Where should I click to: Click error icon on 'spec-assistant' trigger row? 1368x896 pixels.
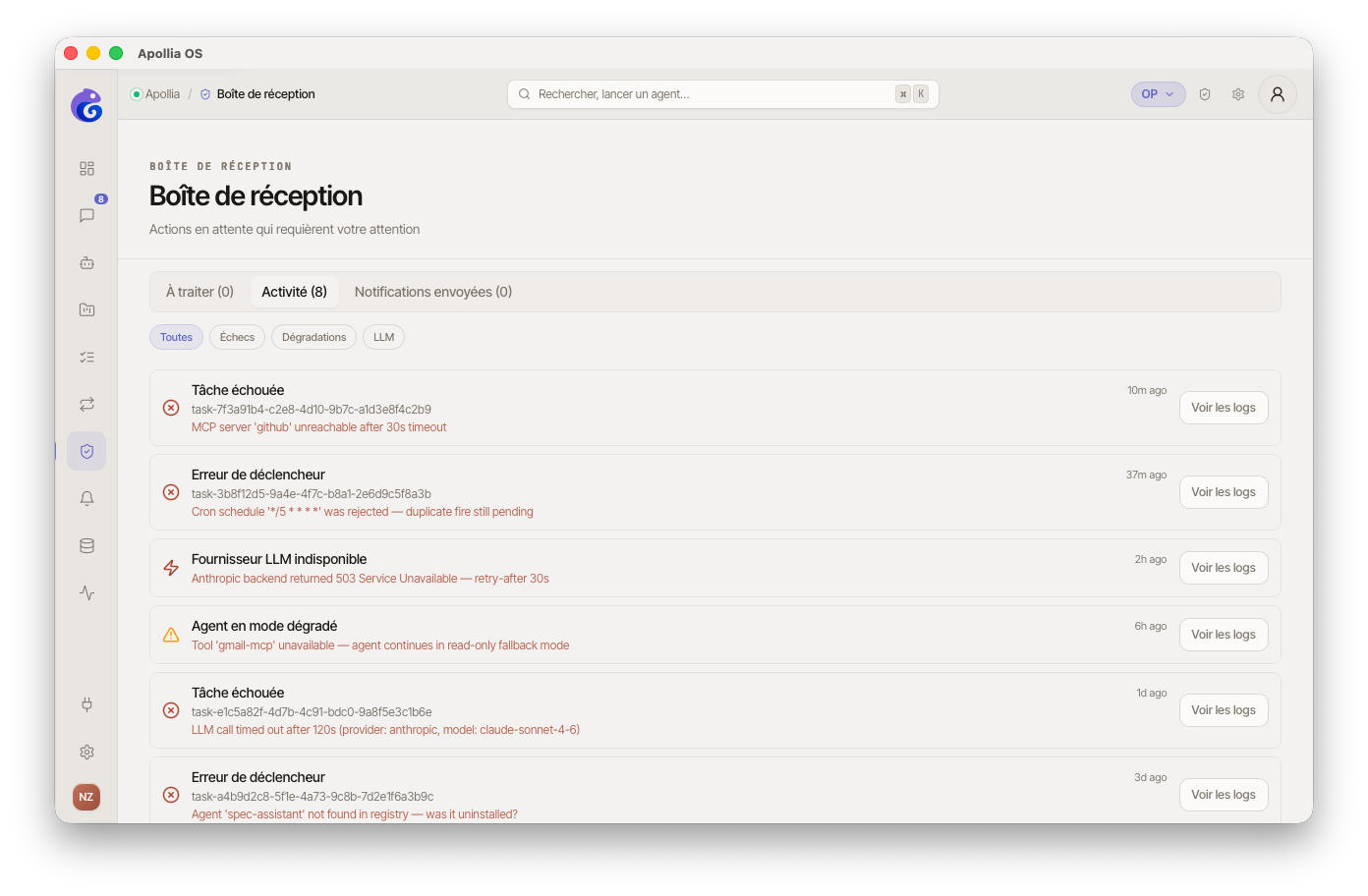pos(171,795)
